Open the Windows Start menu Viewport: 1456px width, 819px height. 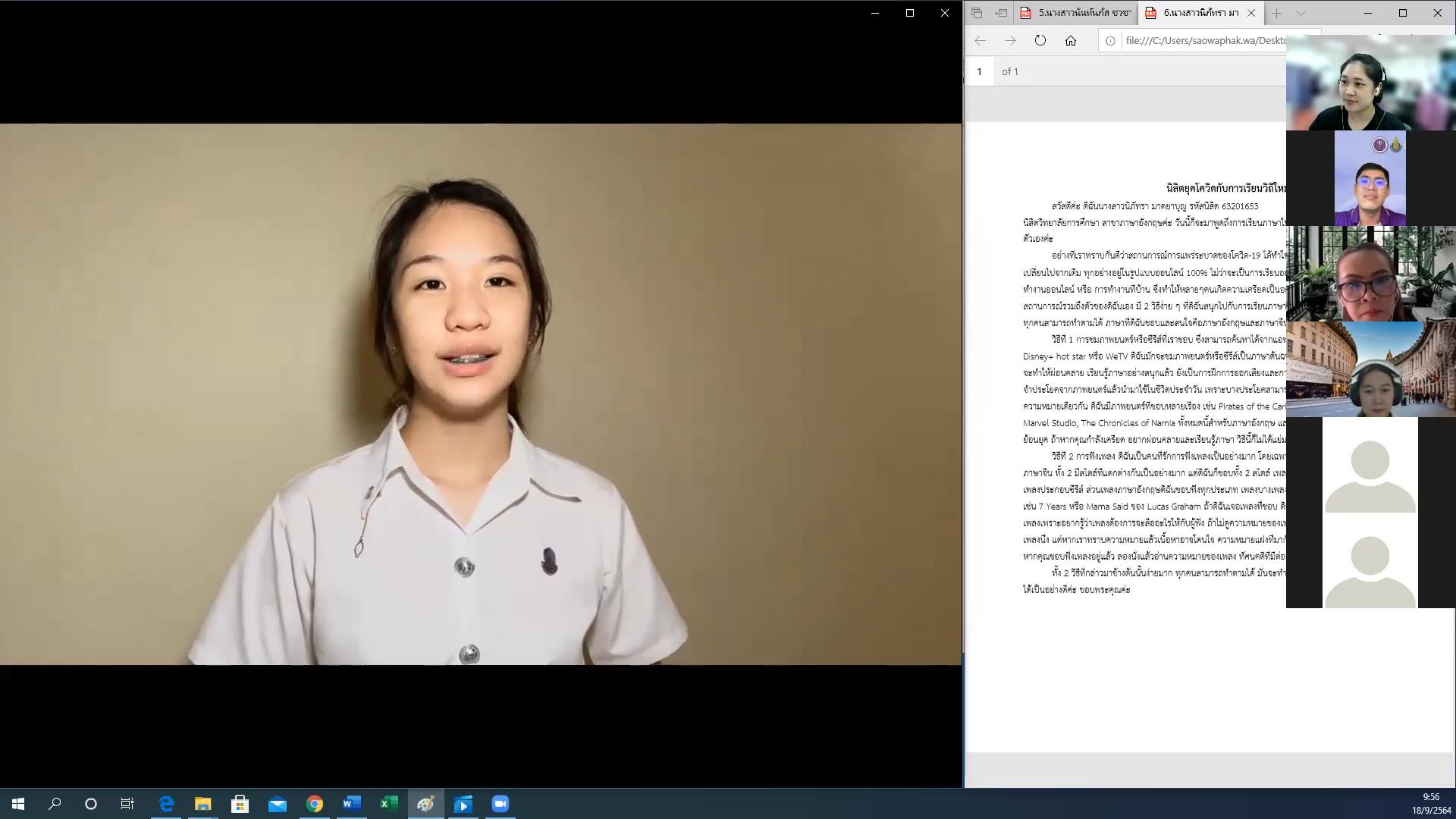(18, 804)
